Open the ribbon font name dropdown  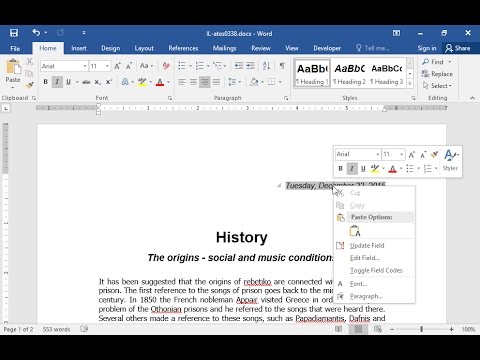coord(85,66)
